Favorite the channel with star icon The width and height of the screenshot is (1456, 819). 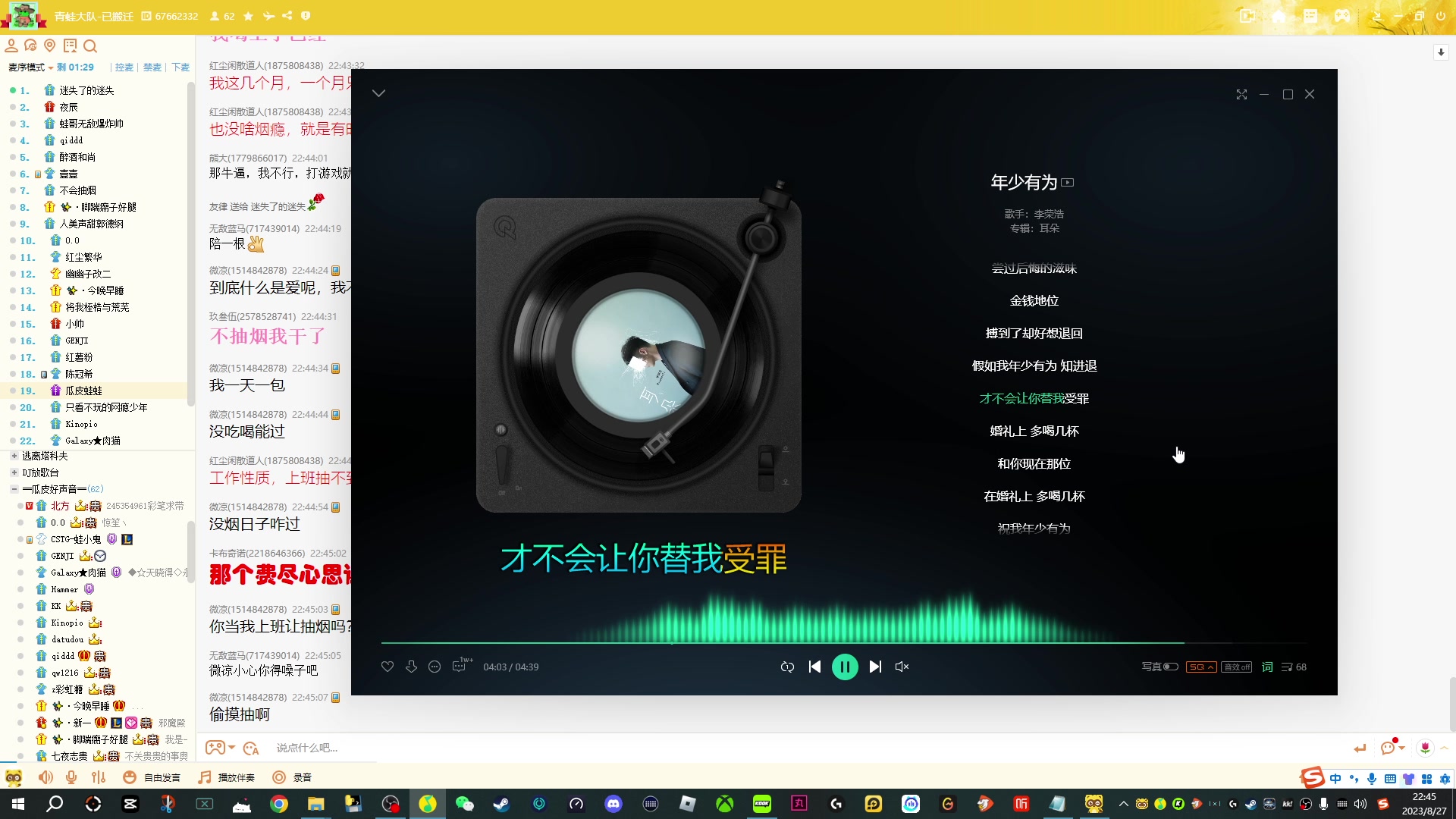click(248, 16)
